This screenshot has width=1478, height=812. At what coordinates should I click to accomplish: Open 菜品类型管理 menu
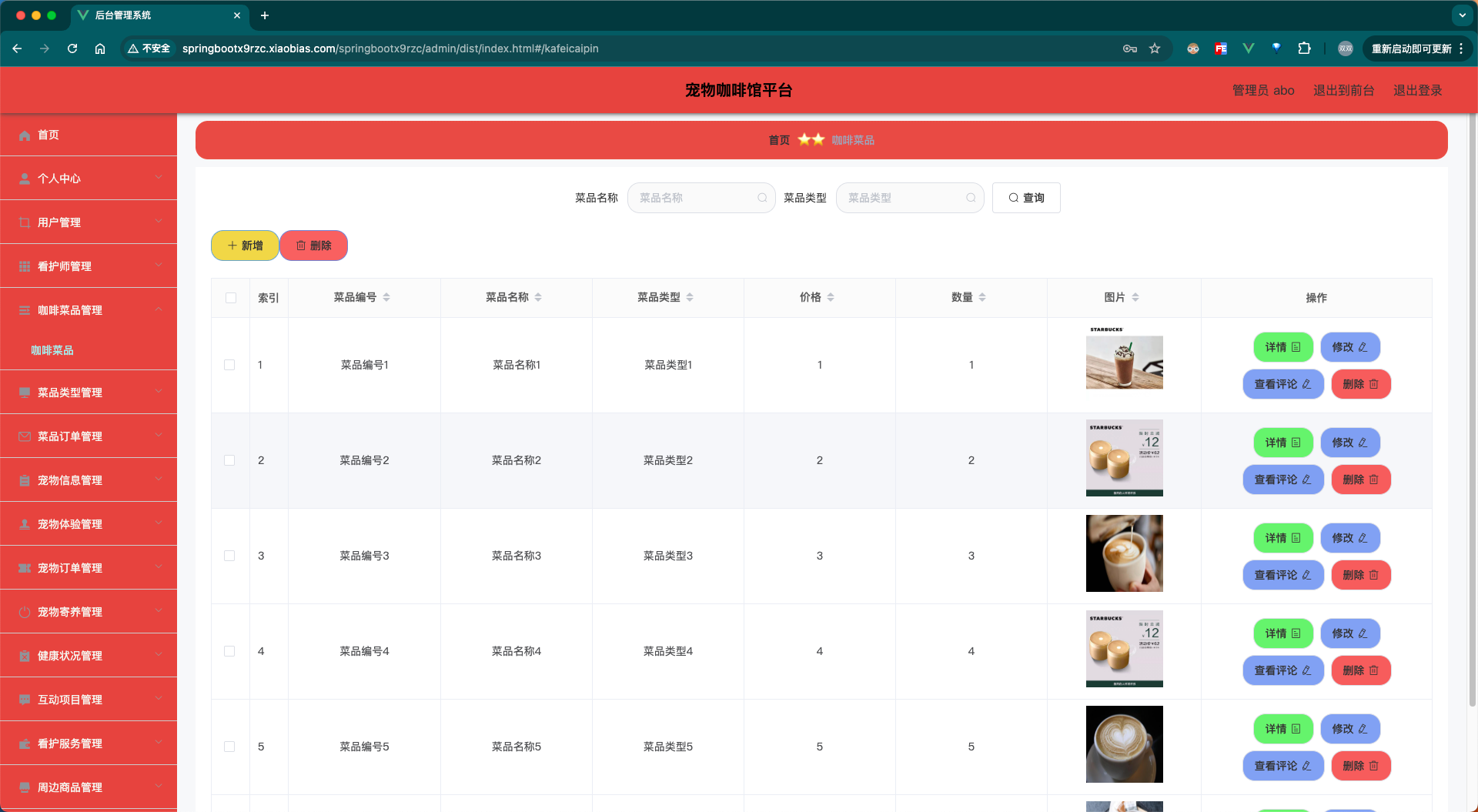89,393
